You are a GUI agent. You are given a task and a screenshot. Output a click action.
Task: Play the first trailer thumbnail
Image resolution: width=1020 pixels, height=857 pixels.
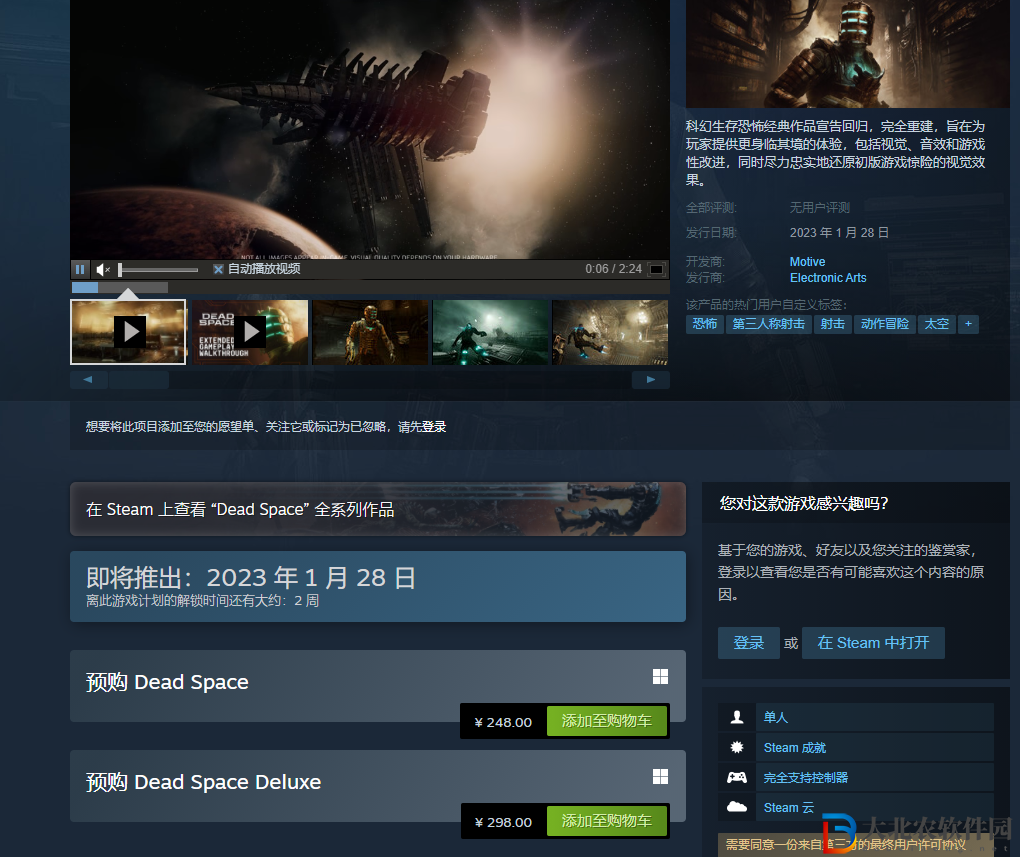[128, 332]
